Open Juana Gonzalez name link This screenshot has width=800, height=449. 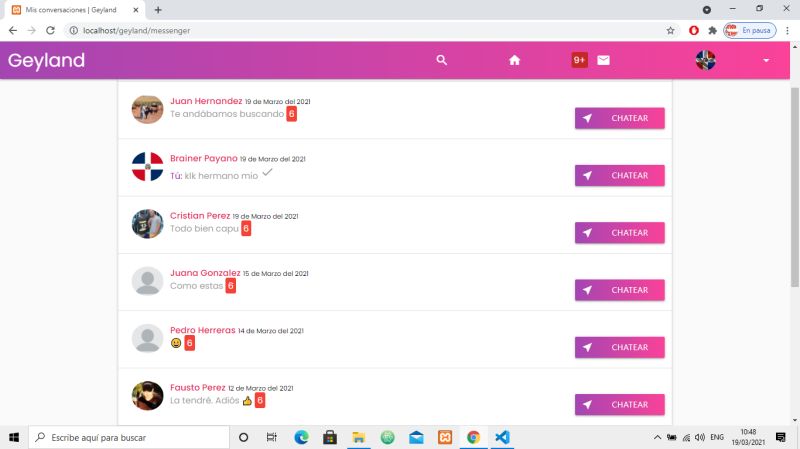click(205, 273)
